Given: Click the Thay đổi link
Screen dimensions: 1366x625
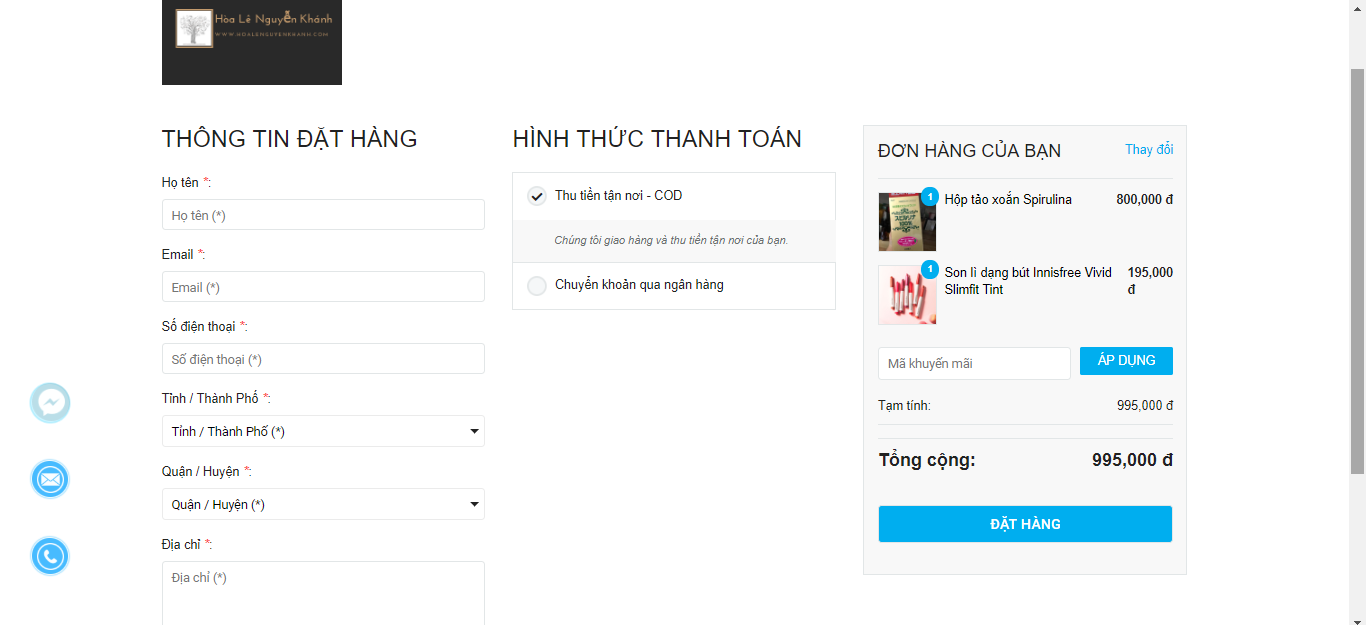Looking at the screenshot, I should pos(1149,150).
